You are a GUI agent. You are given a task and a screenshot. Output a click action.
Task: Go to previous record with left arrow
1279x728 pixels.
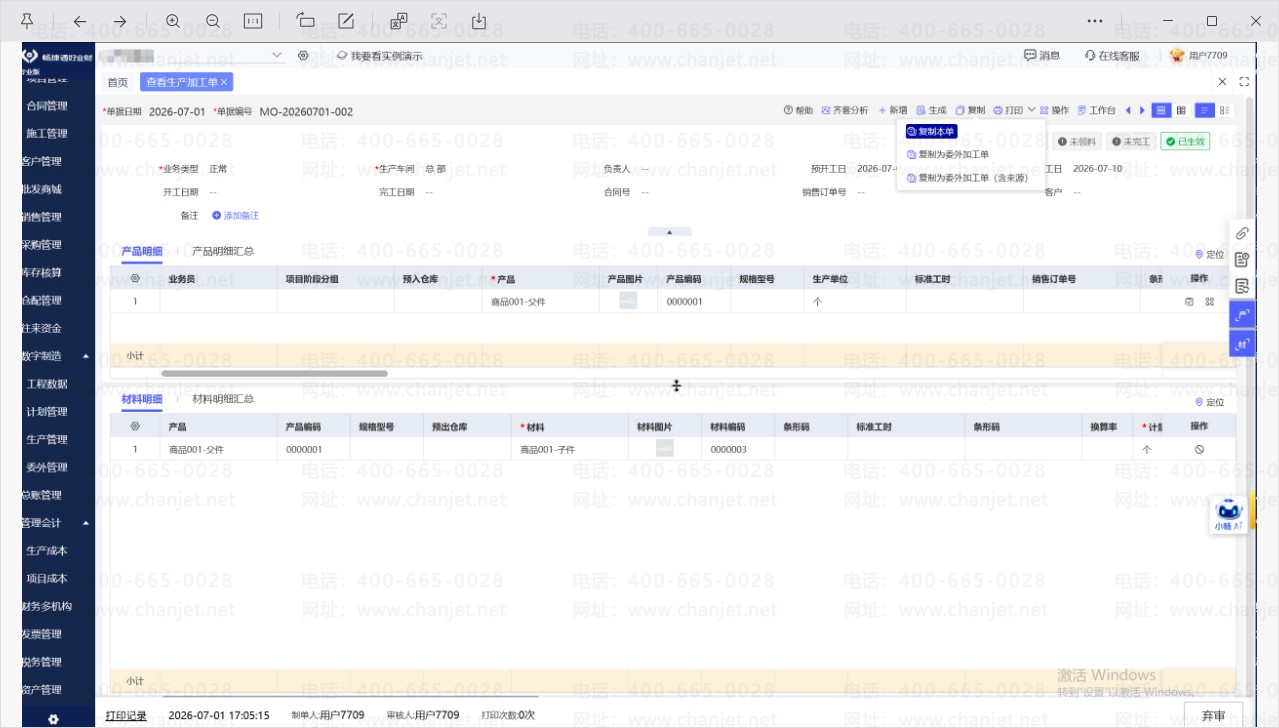coord(1128,110)
